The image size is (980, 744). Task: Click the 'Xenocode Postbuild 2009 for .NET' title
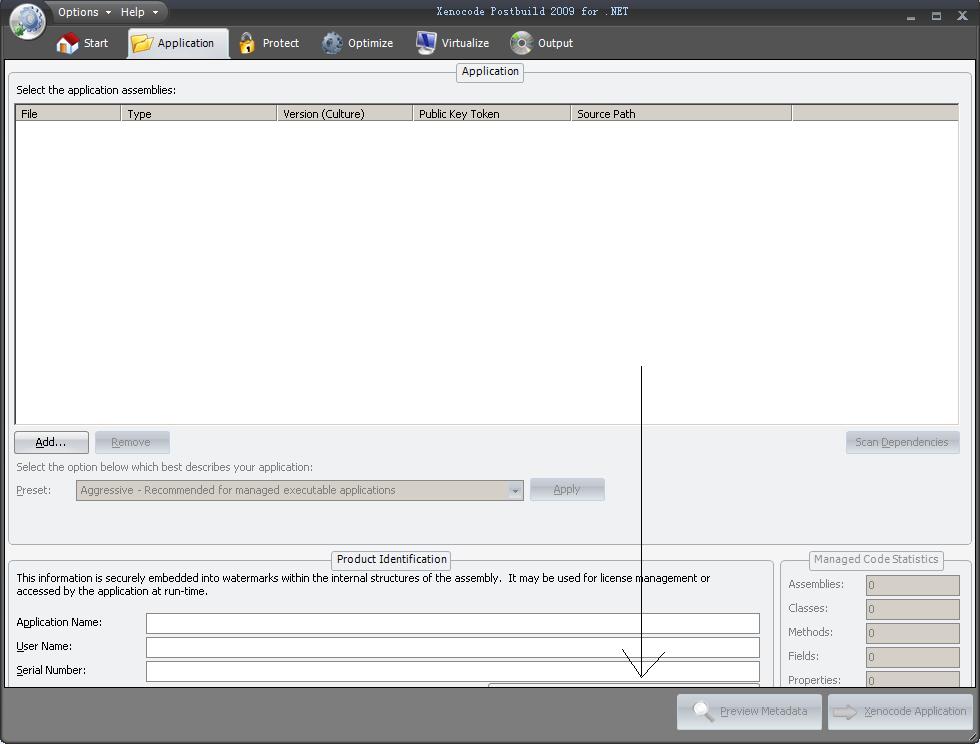(x=532, y=11)
